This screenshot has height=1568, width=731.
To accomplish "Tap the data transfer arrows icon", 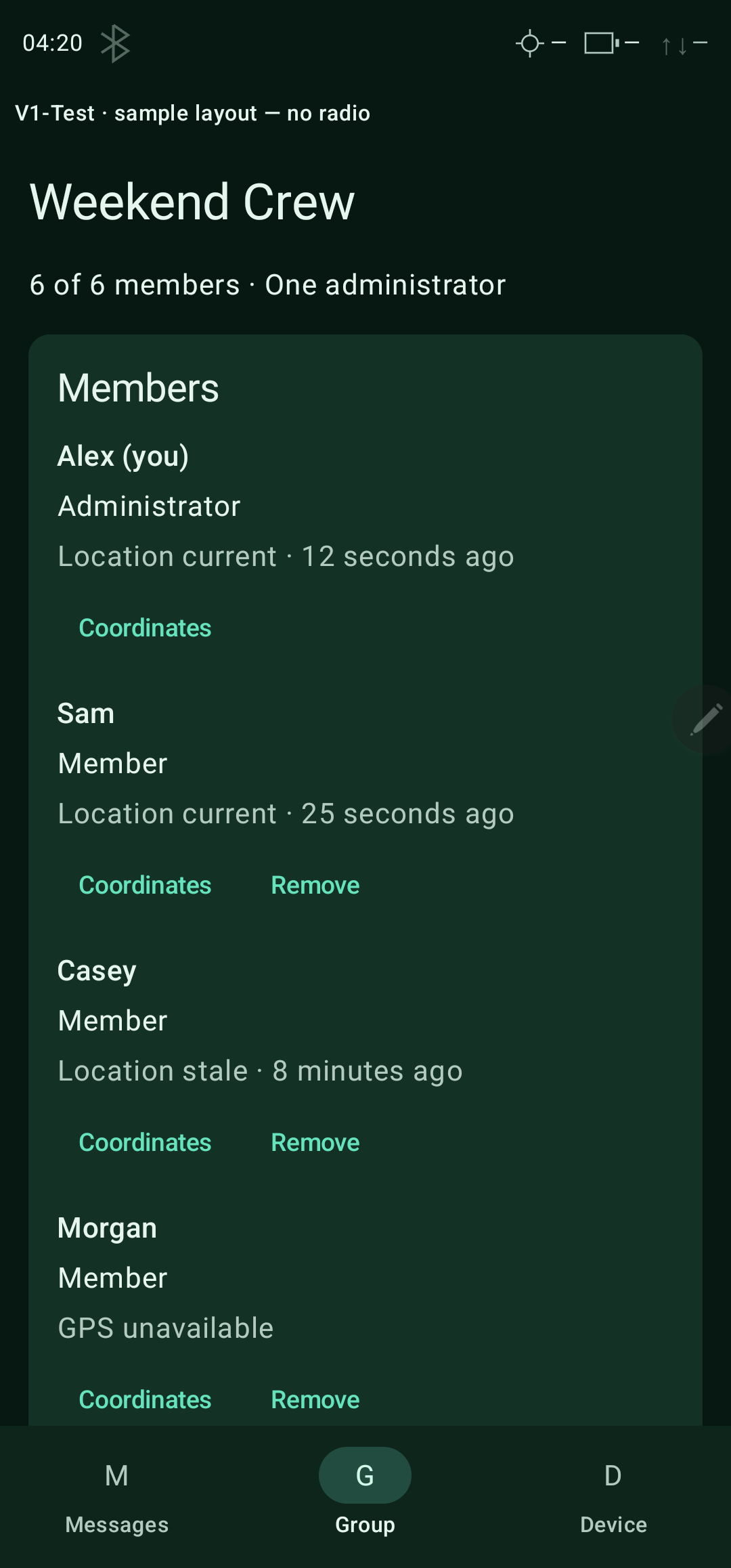I will pos(674,45).
